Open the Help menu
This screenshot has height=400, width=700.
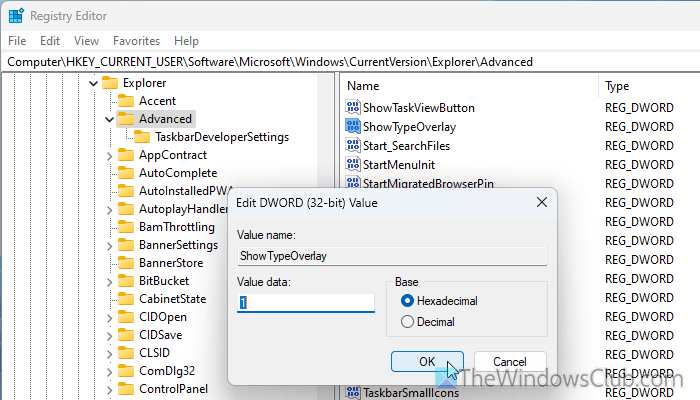(x=186, y=41)
